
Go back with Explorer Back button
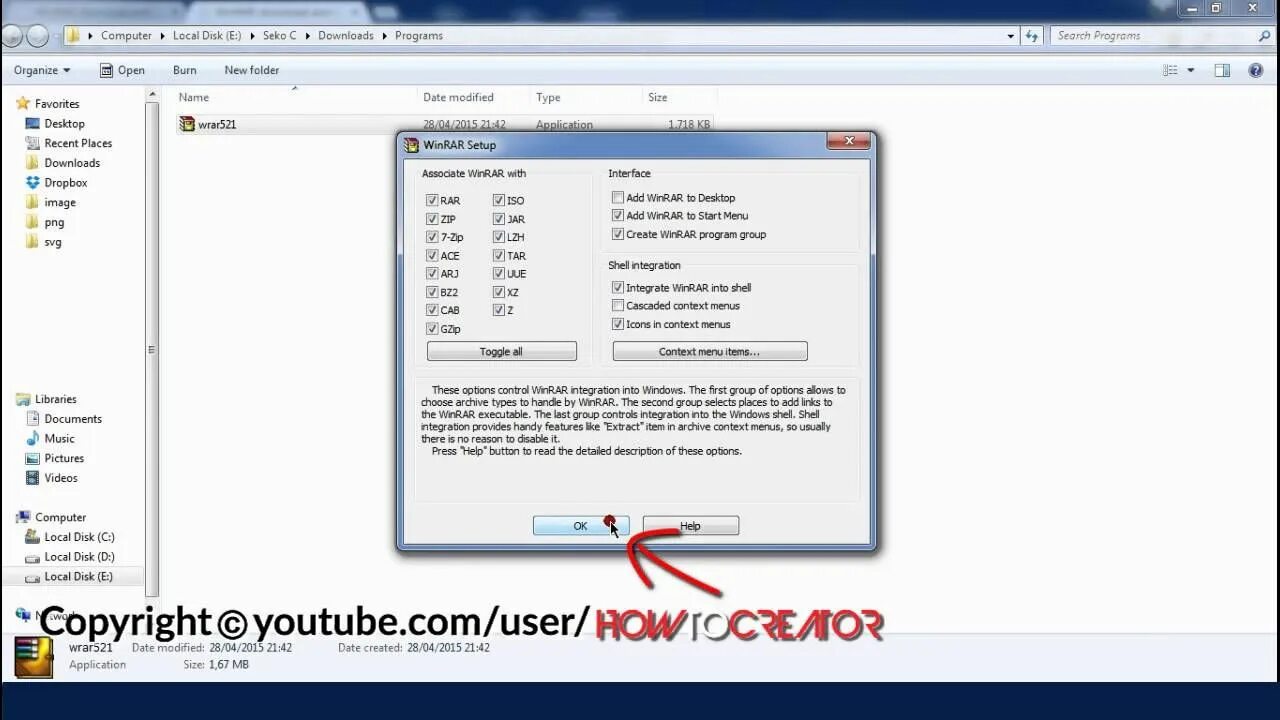coord(12,35)
